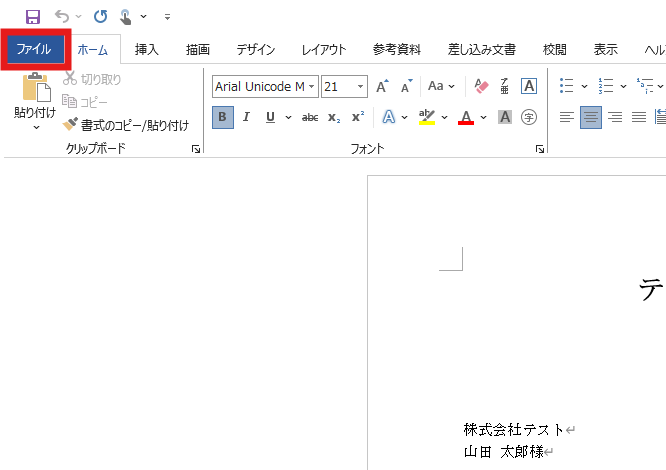
Task: Toggle subscript formatting
Action: [334, 118]
